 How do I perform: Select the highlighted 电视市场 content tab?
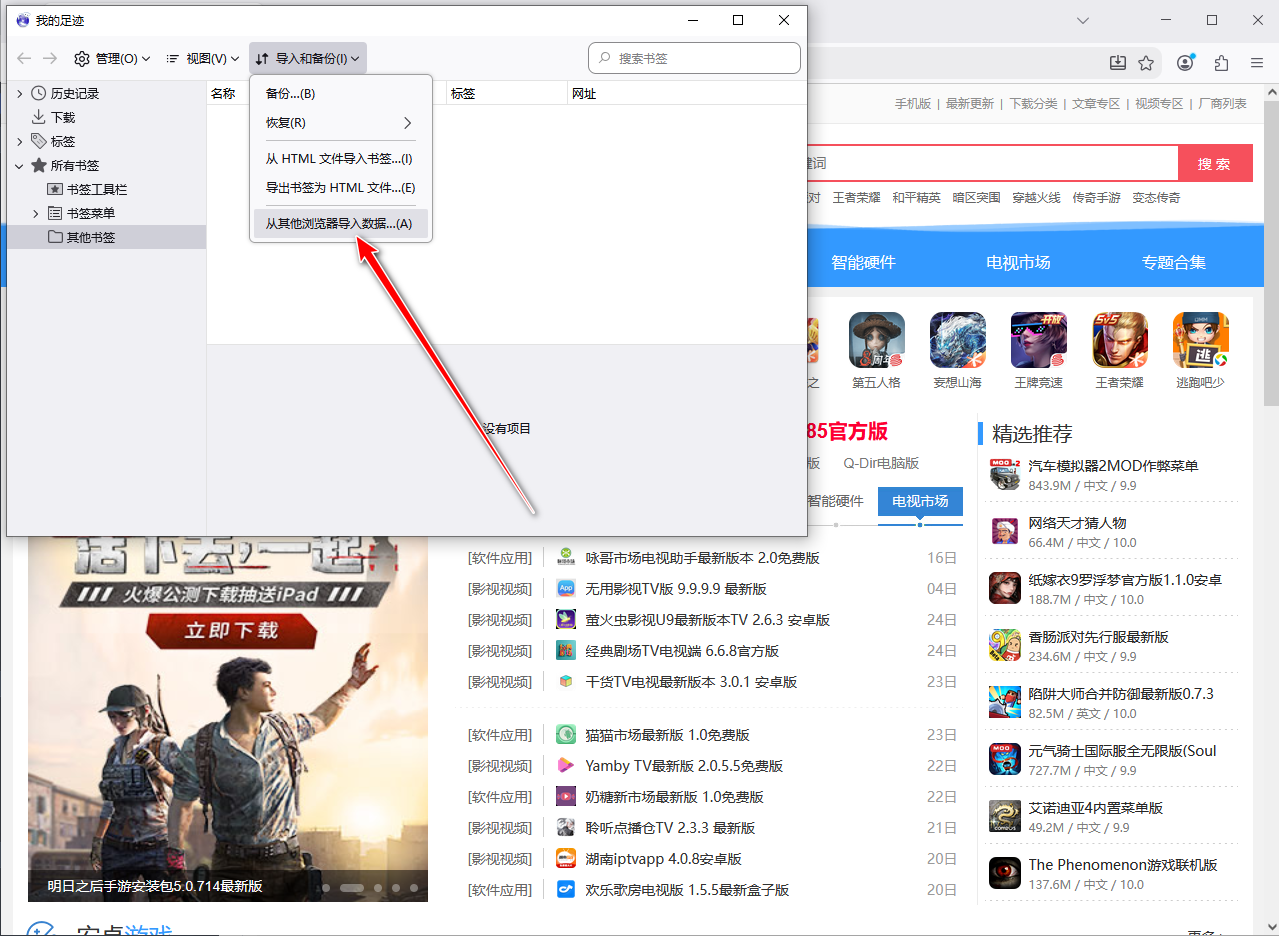point(920,502)
